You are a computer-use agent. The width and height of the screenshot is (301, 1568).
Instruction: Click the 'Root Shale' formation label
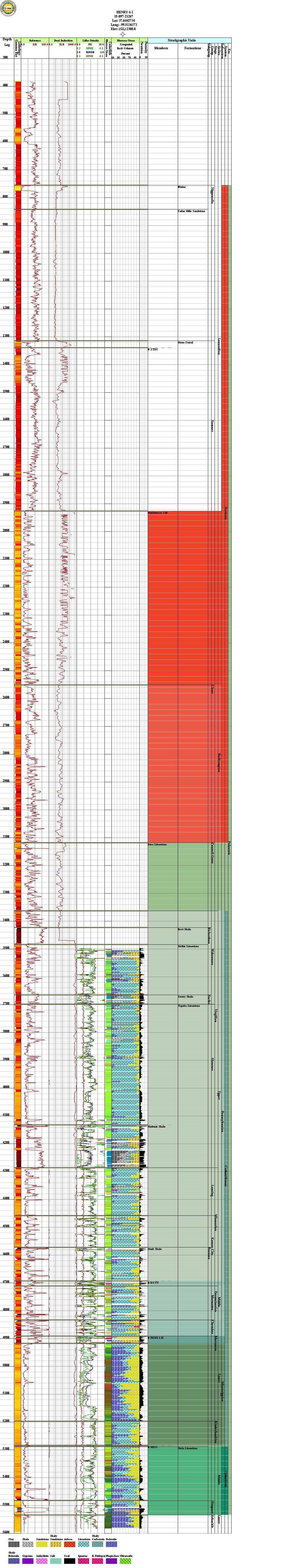184,929
